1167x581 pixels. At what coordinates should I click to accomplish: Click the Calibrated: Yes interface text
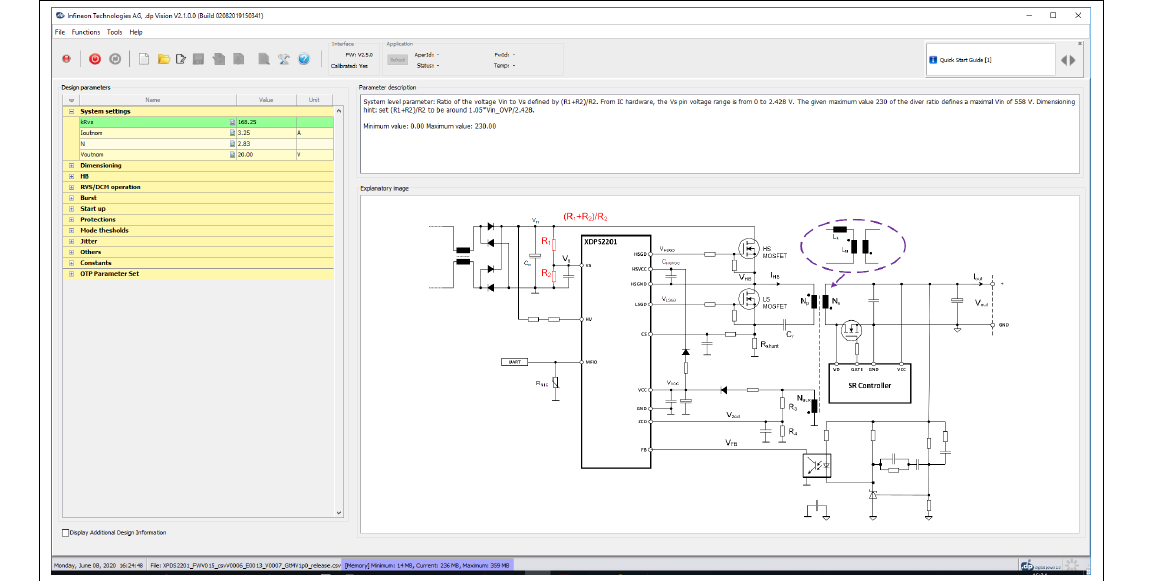coord(349,65)
